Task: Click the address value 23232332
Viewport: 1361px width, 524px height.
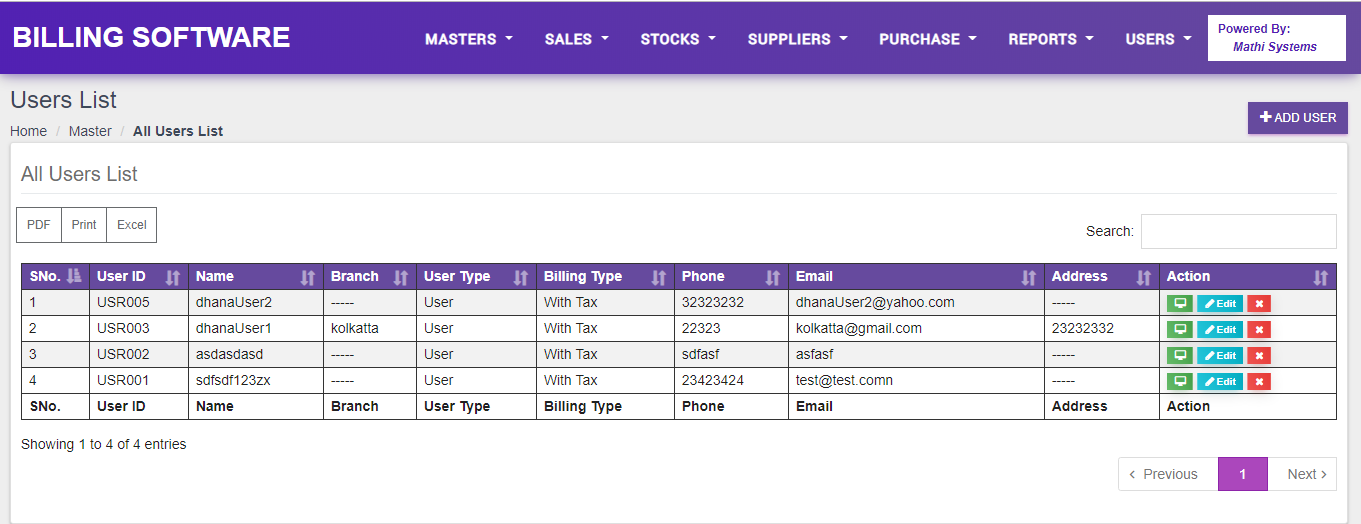Action: click(x=1083, y=328)
